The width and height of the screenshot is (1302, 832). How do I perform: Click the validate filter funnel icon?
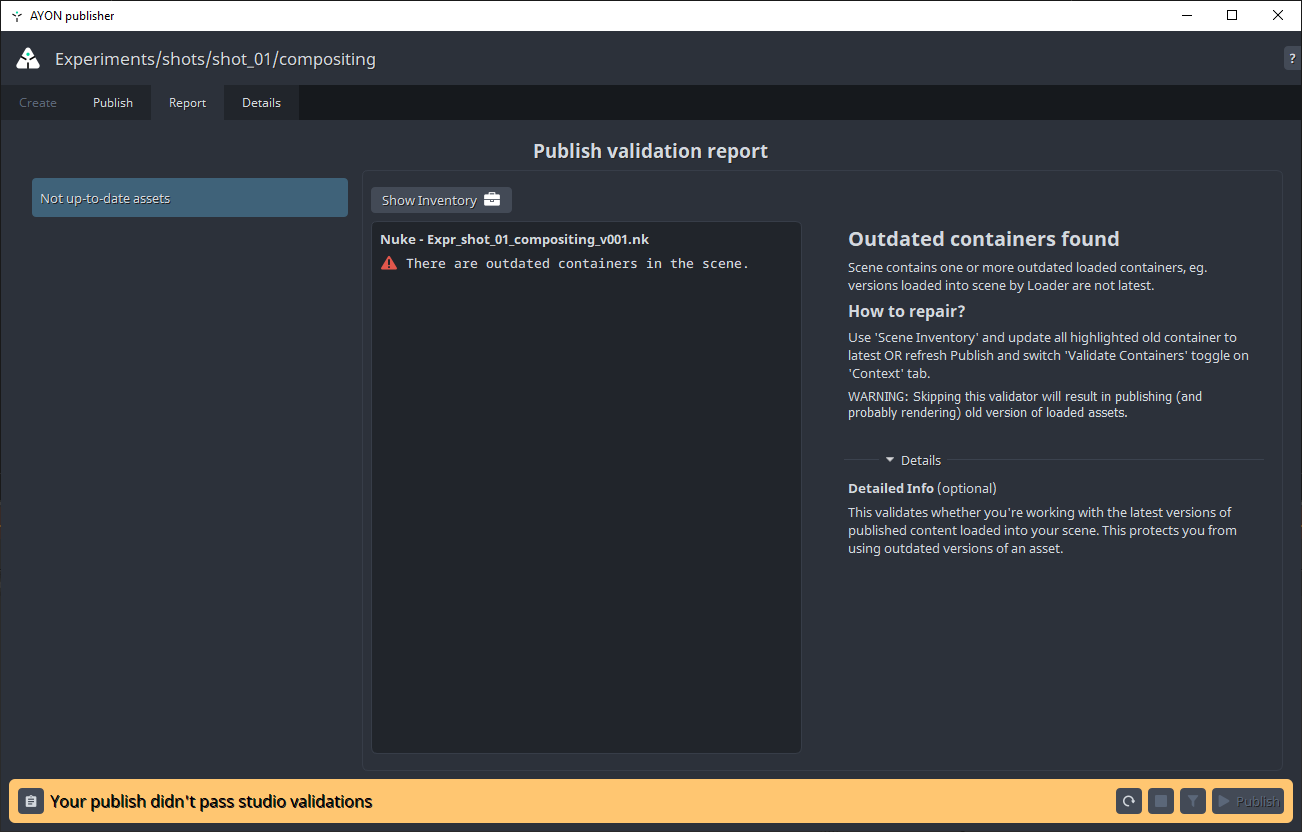[1193, 801]
